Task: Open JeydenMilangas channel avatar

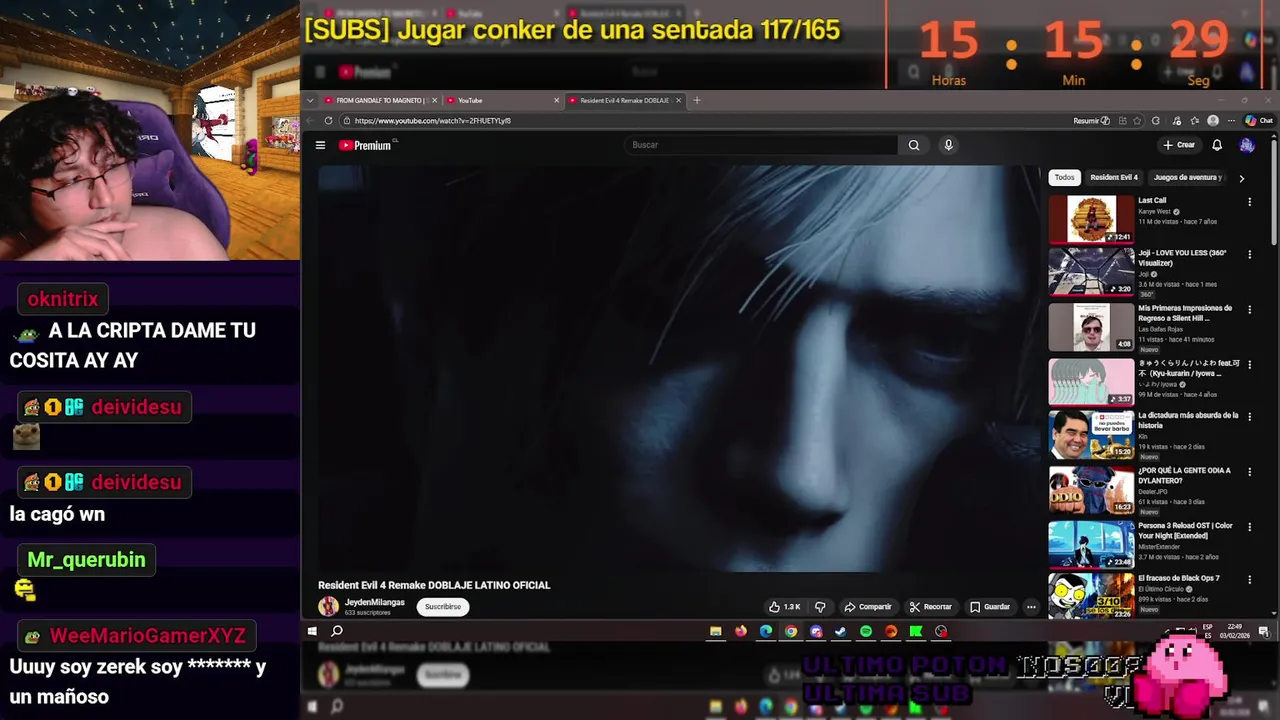Action: [328, 606]
